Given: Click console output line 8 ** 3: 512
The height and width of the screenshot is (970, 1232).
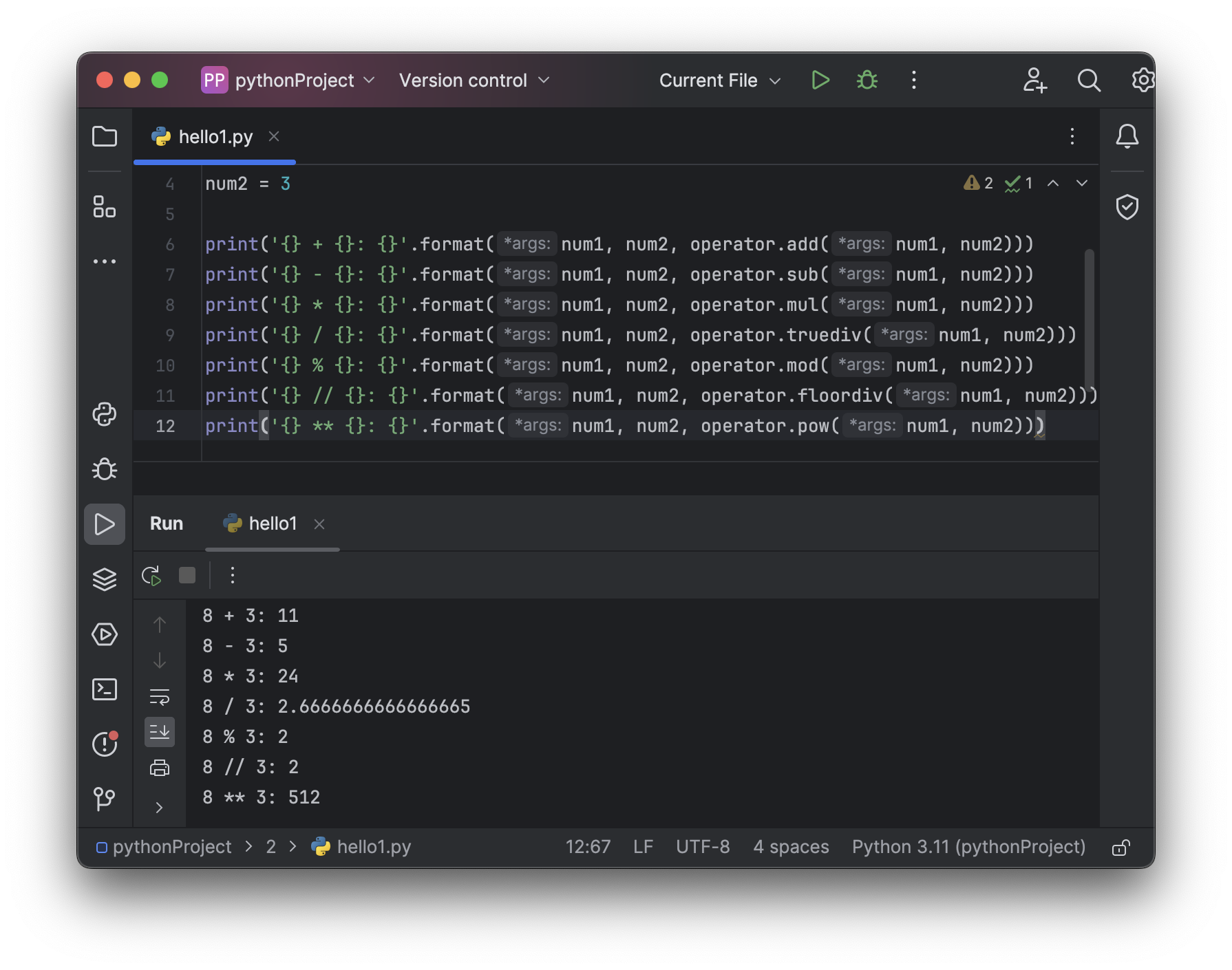Looking at the screenshot, I should tap(262, 797).
